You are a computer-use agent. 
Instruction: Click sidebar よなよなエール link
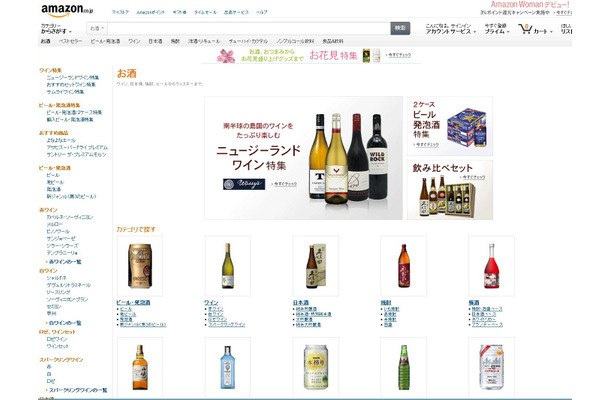[x=61, y=140]
